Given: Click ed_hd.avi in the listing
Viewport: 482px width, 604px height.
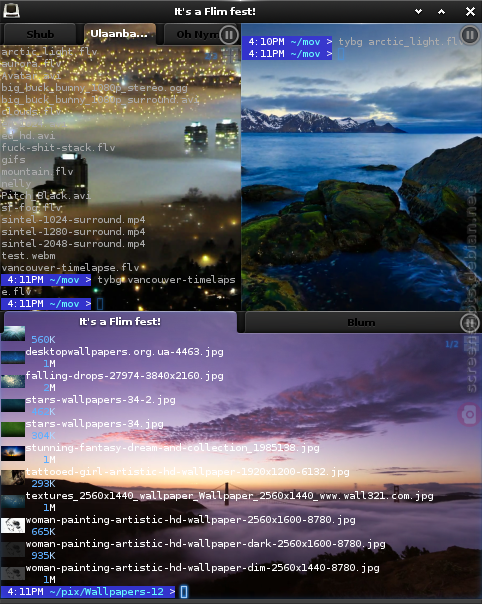Looking at the screenshot, I should pyautogui.click(x=28, y=136).
